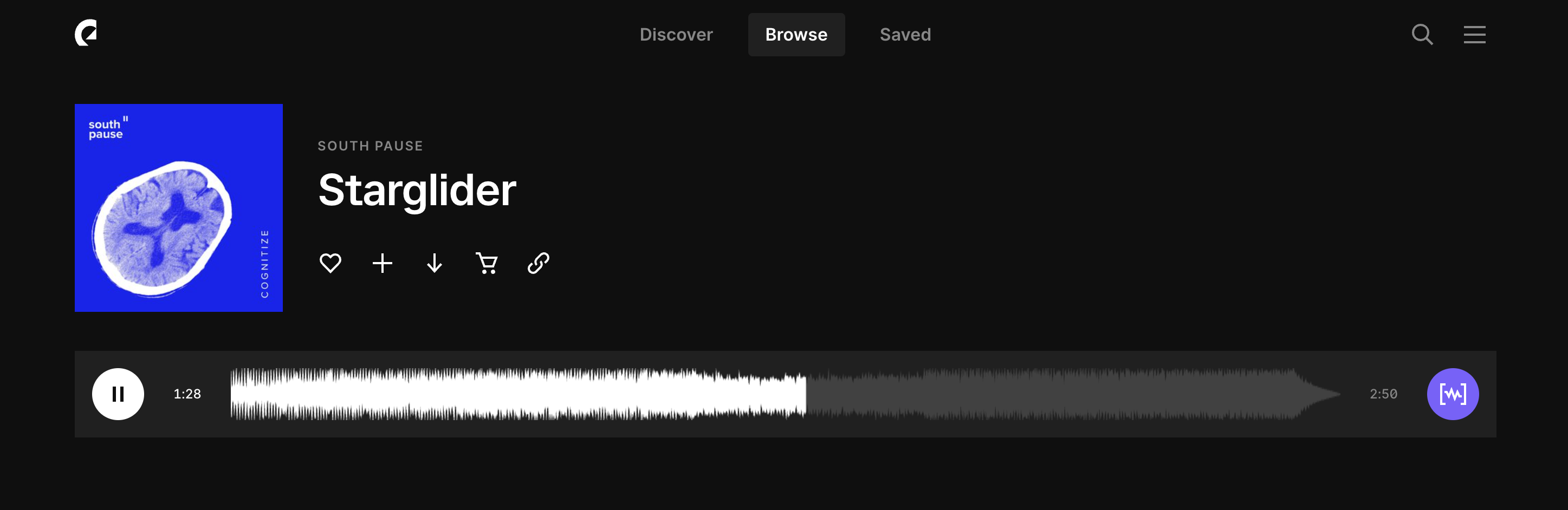Open the SOUTH PAUSE artist link
The image size is (1568, 510).
(x=370, y=146)
